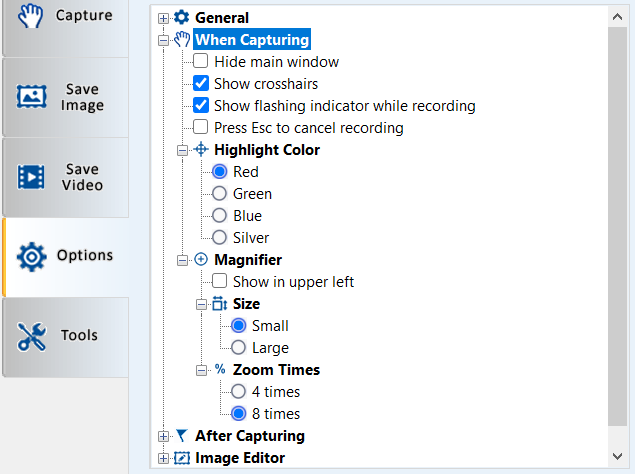
Task: Select the Large magnifier size
Action: pyautogui.click(x=239, y=348)
